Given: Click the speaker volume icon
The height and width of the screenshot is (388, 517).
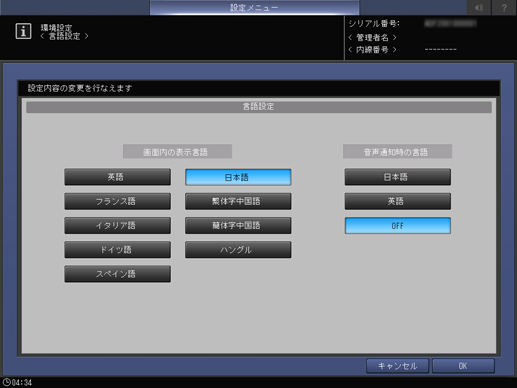Looking at the screenshot, I should point(479,7).
